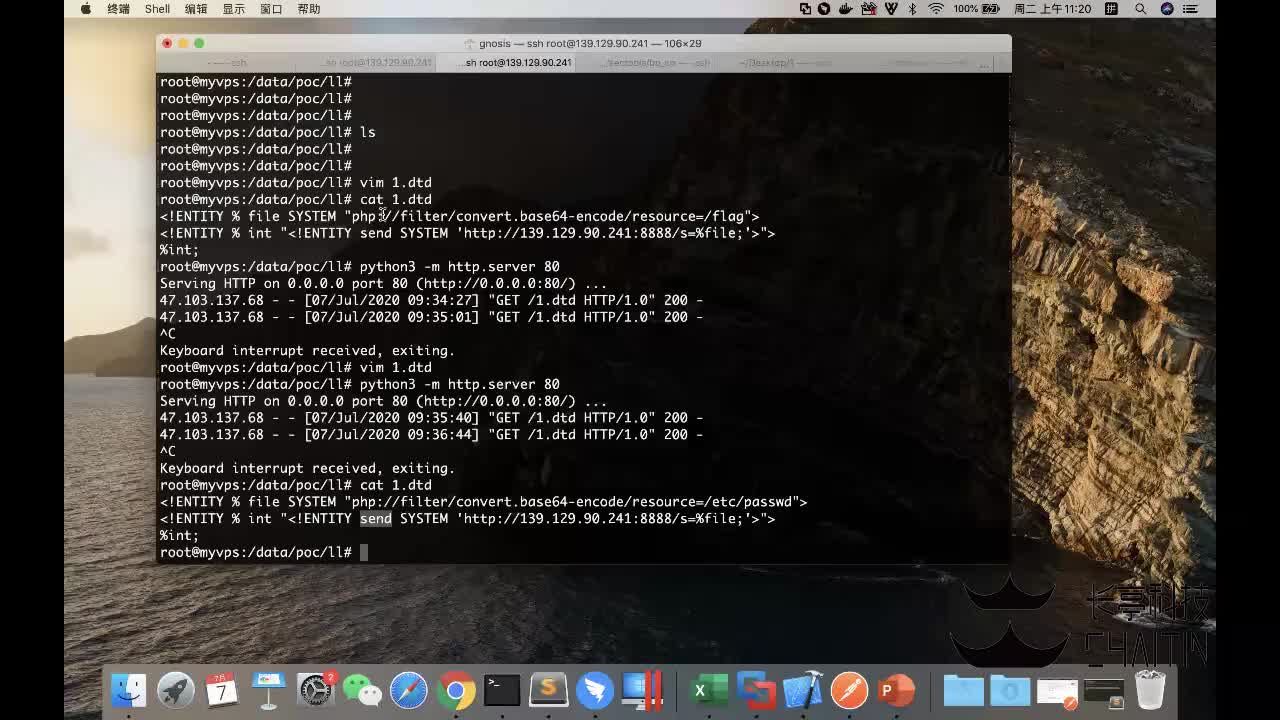
Task: Open Launchpad rocket icon in Dock
Action: (x=176, y=690)
